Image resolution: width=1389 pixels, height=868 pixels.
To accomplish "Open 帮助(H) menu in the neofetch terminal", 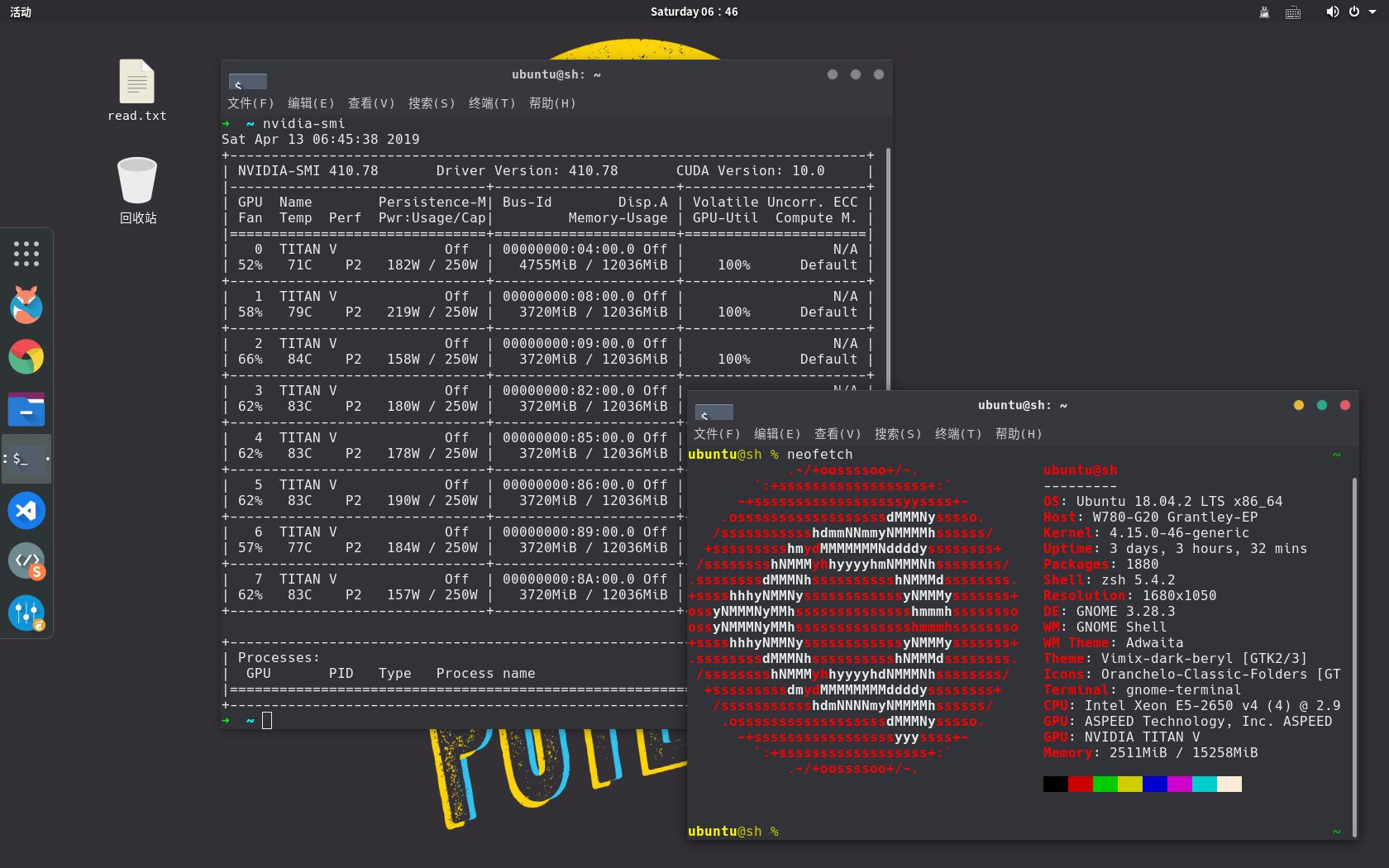I will pos(1019,434).
